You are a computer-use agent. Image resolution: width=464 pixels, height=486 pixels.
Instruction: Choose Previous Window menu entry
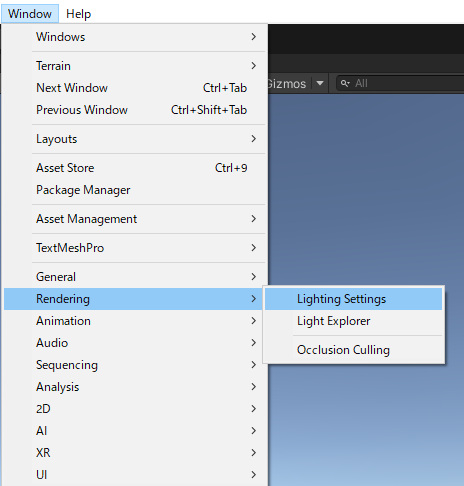(134, 110)
